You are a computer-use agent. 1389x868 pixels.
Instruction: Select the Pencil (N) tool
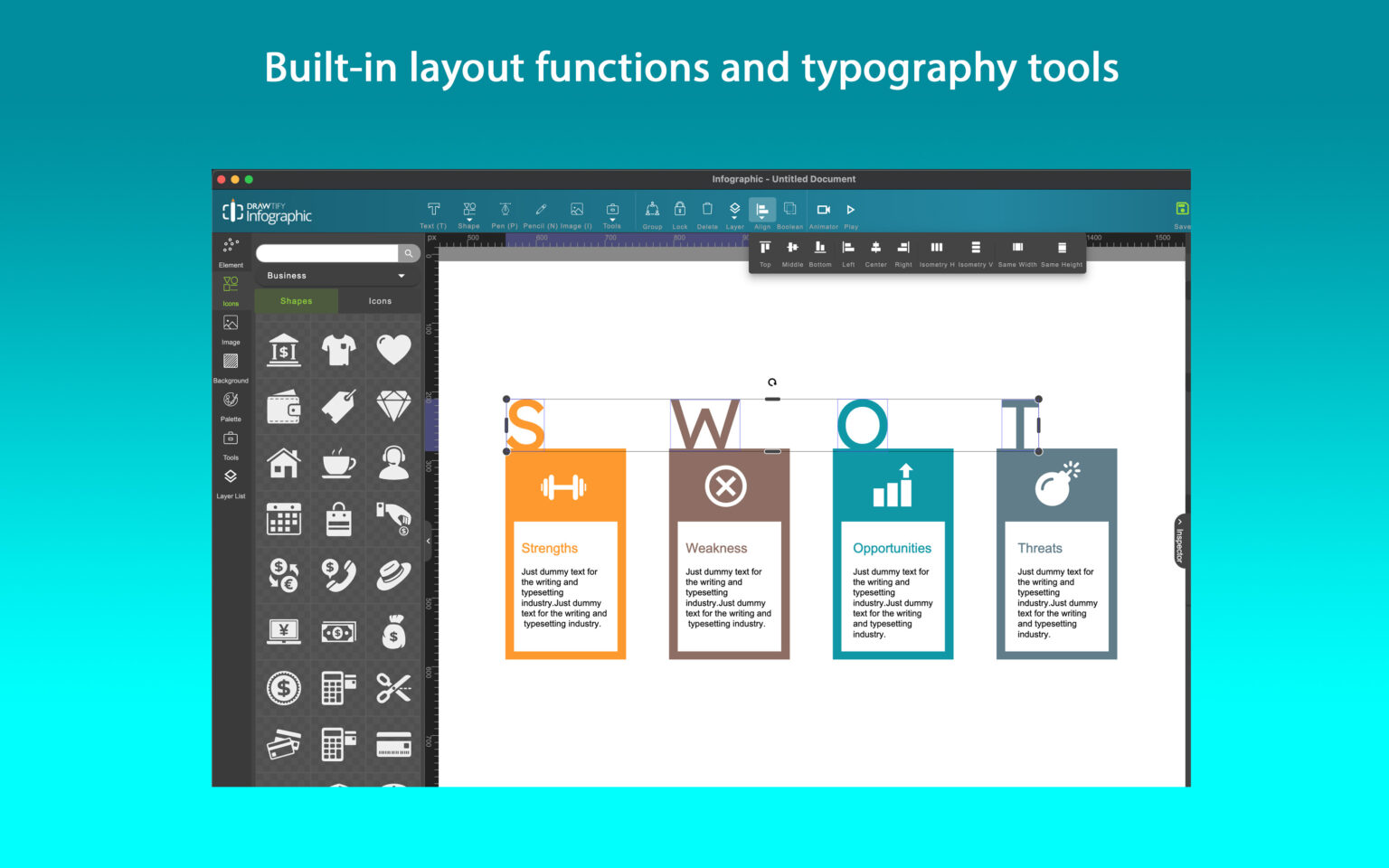pyautogui.click(x=540, y=210)
